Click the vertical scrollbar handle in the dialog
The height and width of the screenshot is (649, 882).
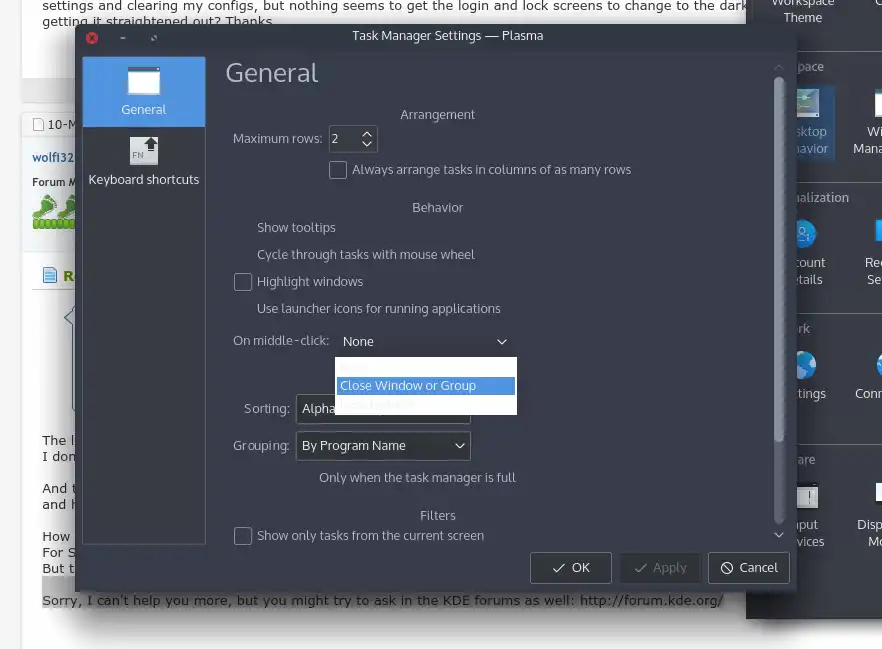click(779, 259)
